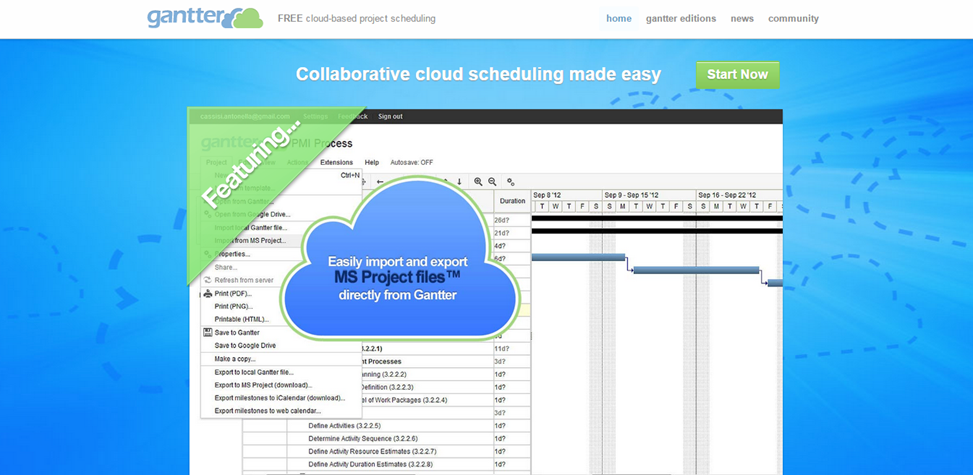973x475 pixels.
Task: Click the zoom in magnifier icon
Action: [478, 181]
